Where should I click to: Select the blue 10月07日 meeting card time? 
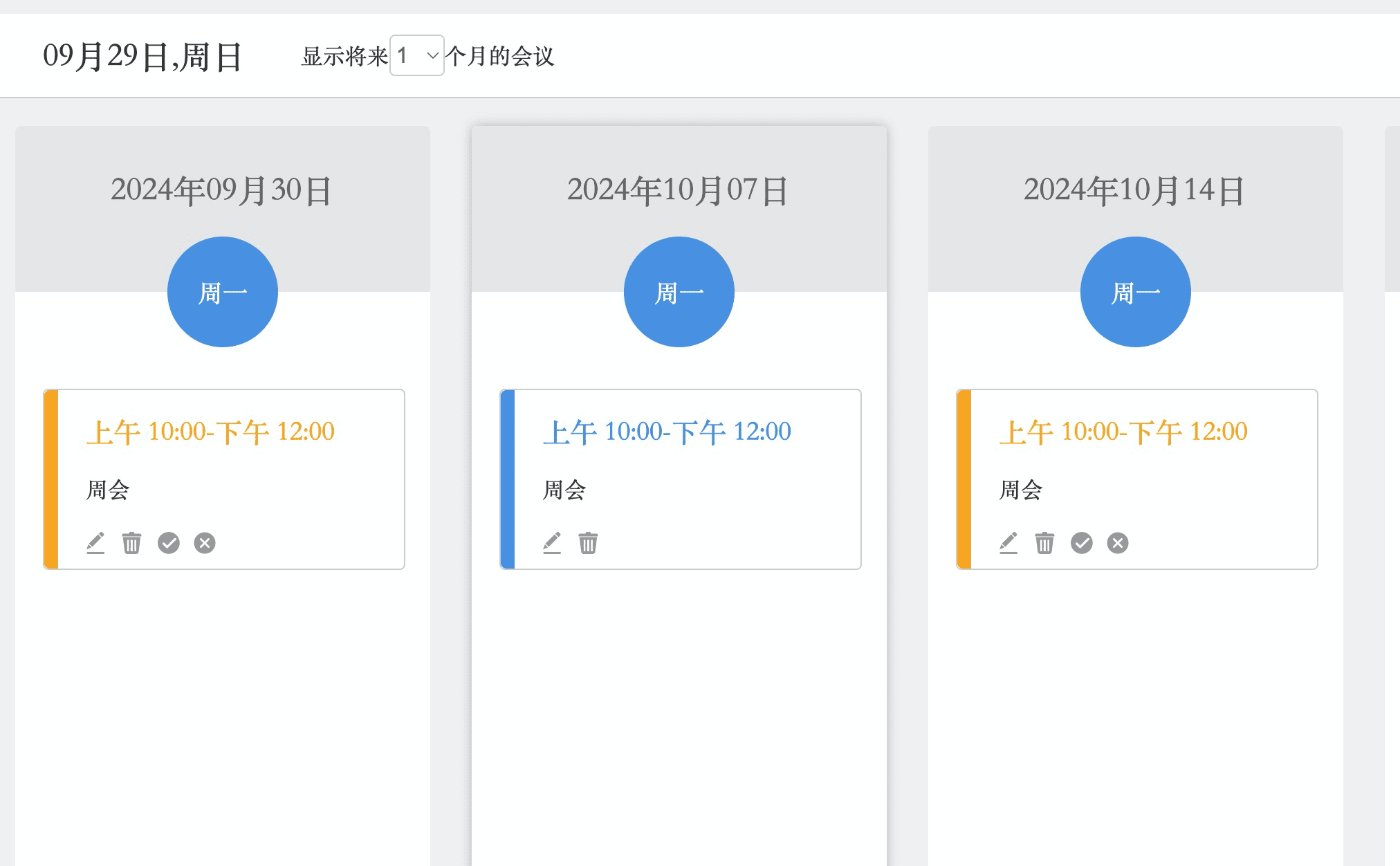click(667, 432)
